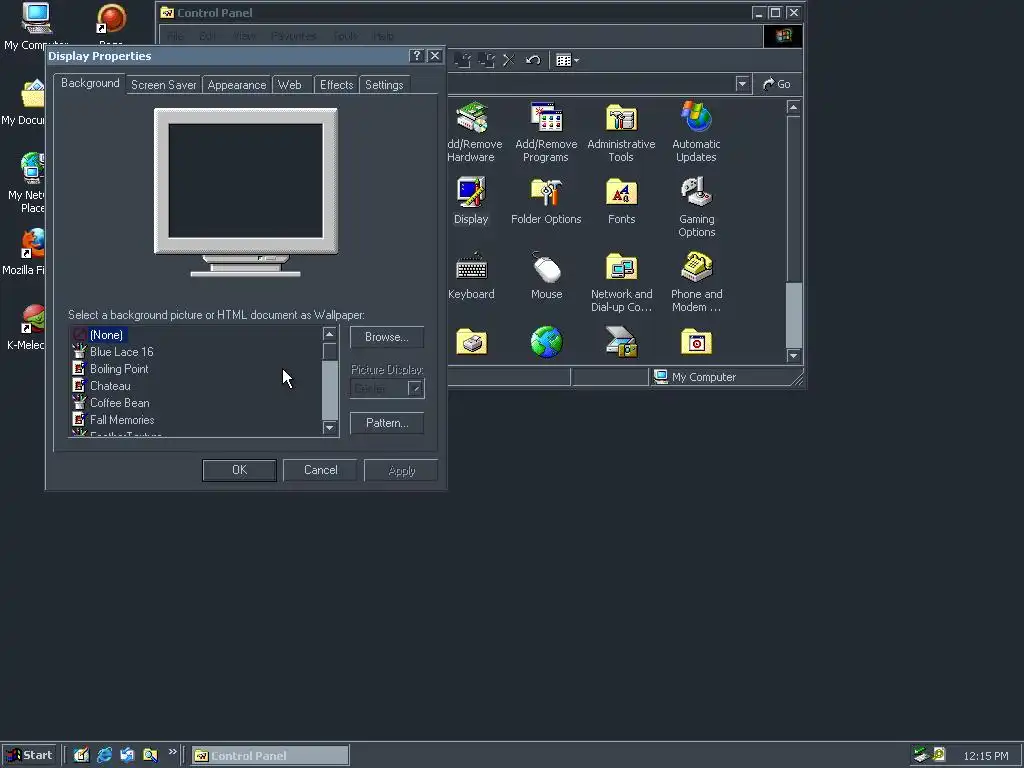Launch Internet Explorer from quick launch
Viewport: 1024px width, 768px height.
[x=104, y=756]
